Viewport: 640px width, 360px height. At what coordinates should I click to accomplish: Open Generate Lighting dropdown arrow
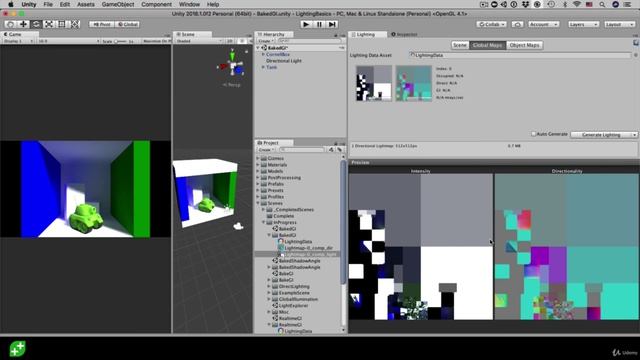click(x=634, y=135)
